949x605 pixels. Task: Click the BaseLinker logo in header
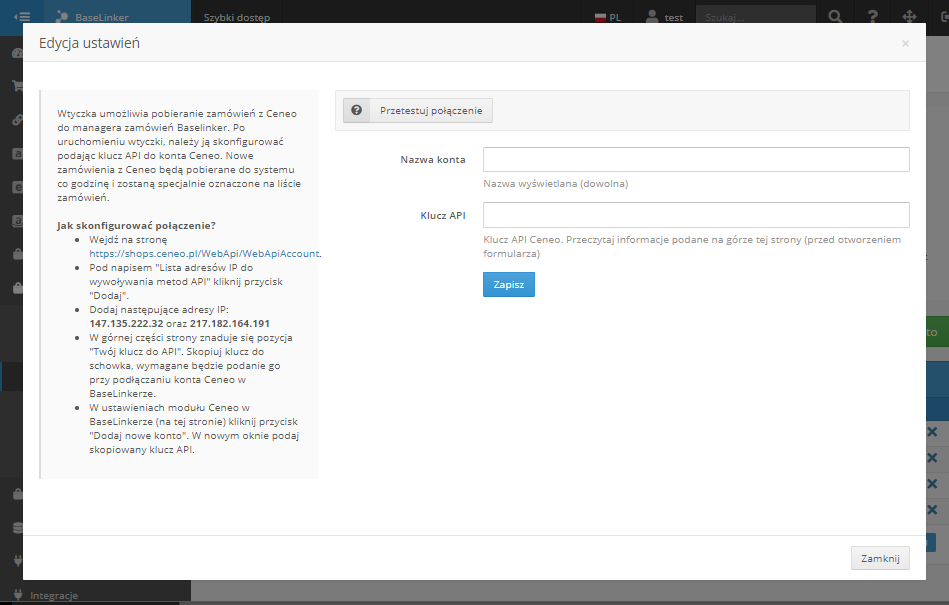[93, 17]
